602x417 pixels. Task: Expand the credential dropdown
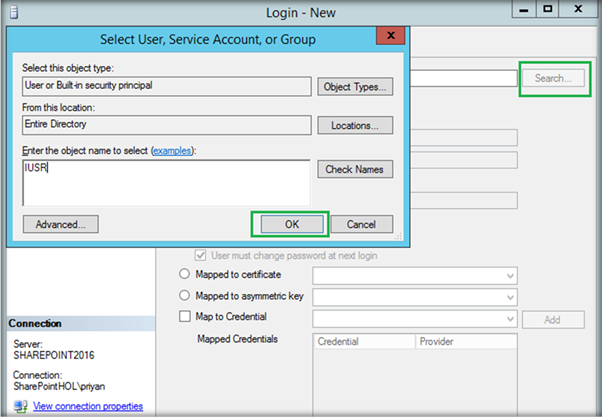[x=510, y=319]
